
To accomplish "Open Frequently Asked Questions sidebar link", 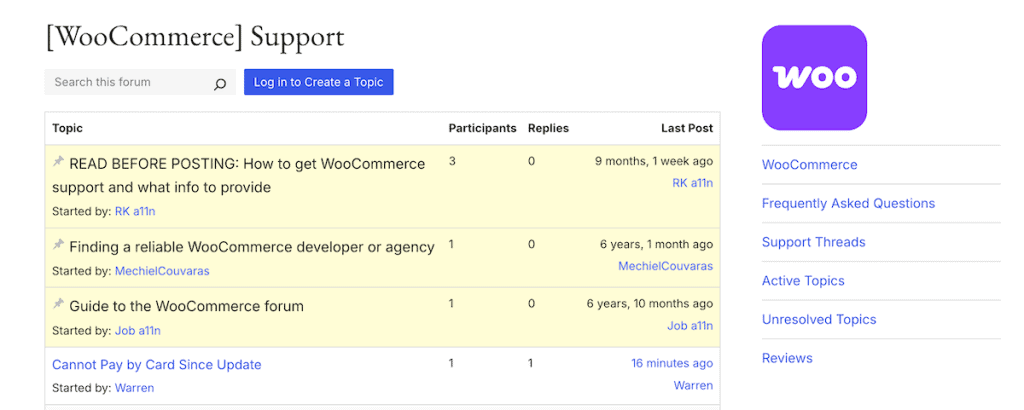I will (848, 203).
